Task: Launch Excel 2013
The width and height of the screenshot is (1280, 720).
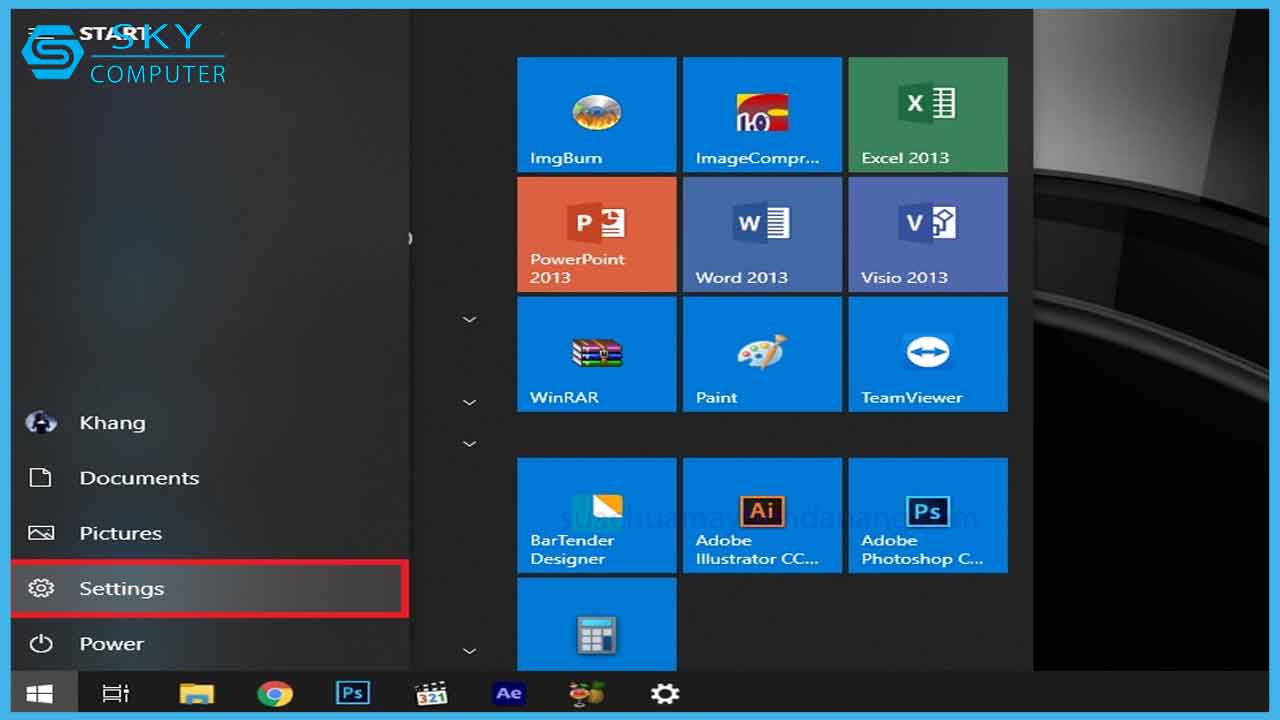Action: coord(927,113)
